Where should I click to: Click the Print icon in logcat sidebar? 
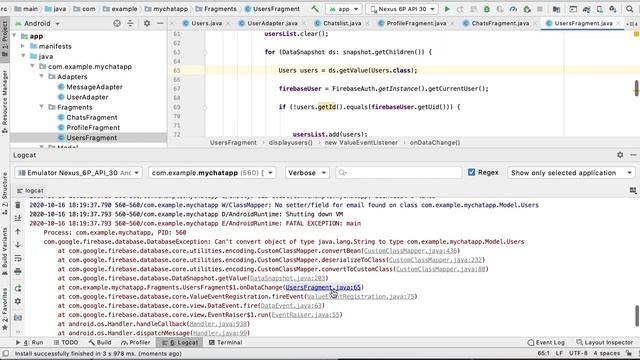click(18, 271)
